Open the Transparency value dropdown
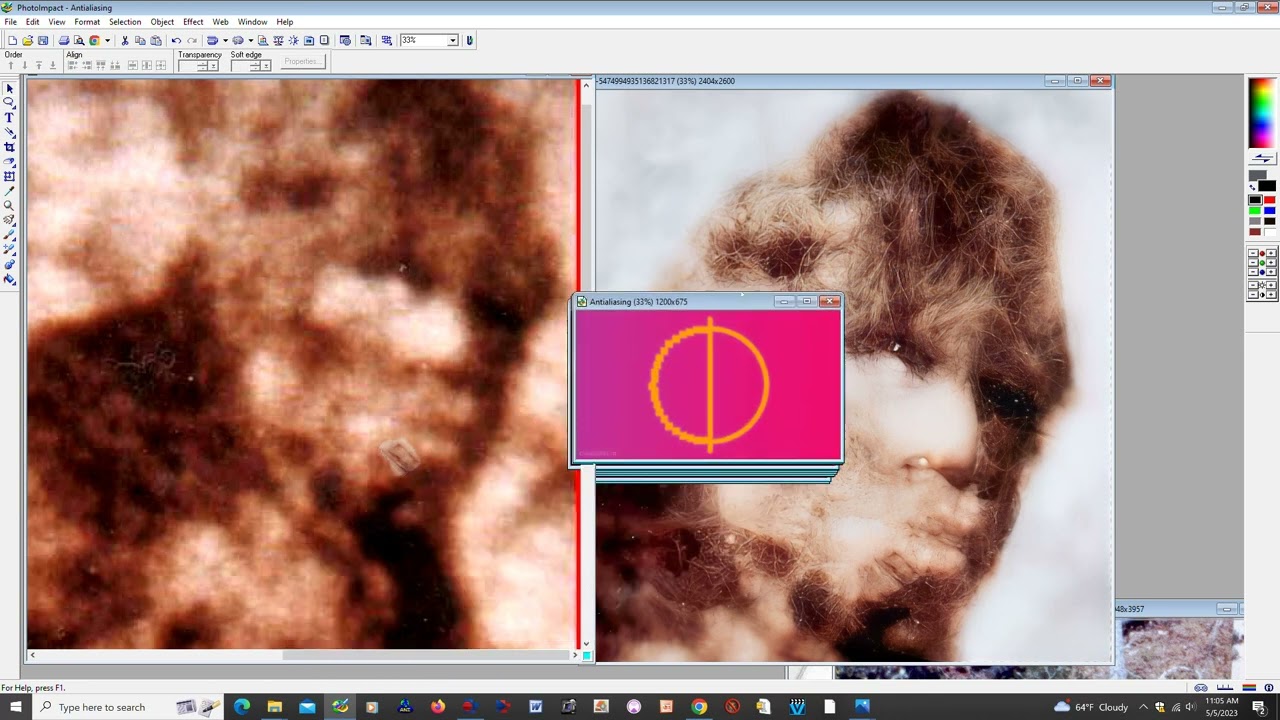The width and height of the screenshot is (1280, 720). (x=213, y=66)
